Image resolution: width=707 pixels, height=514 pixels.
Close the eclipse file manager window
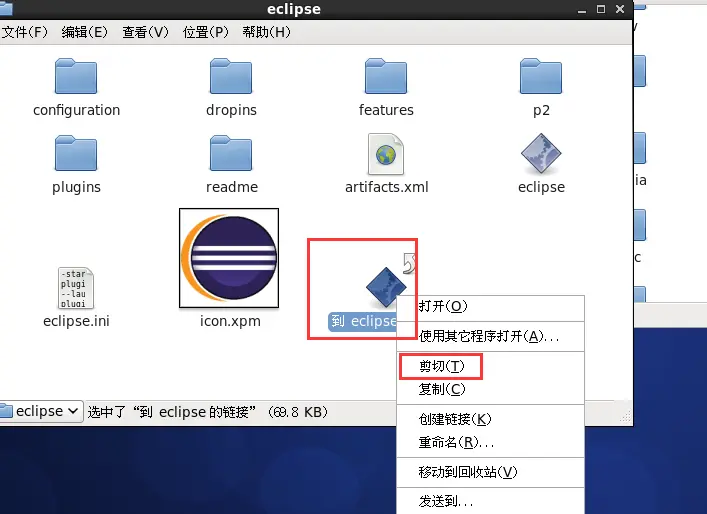[620, 9]
